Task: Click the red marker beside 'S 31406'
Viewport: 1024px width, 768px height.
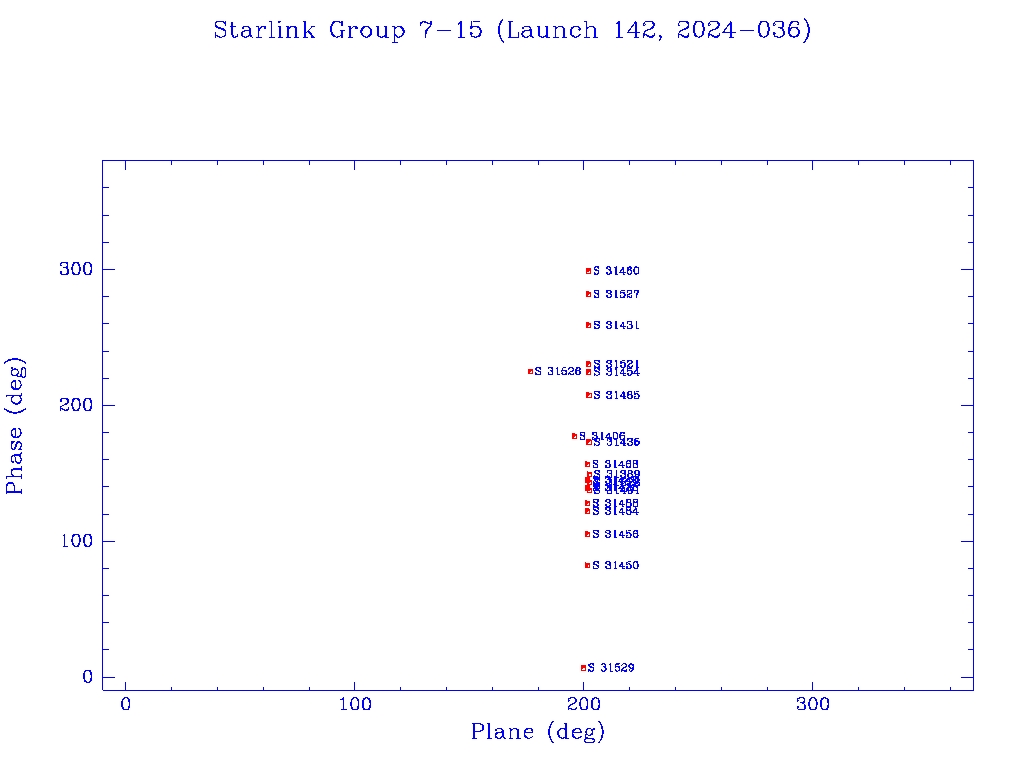Action: [575, 436]
